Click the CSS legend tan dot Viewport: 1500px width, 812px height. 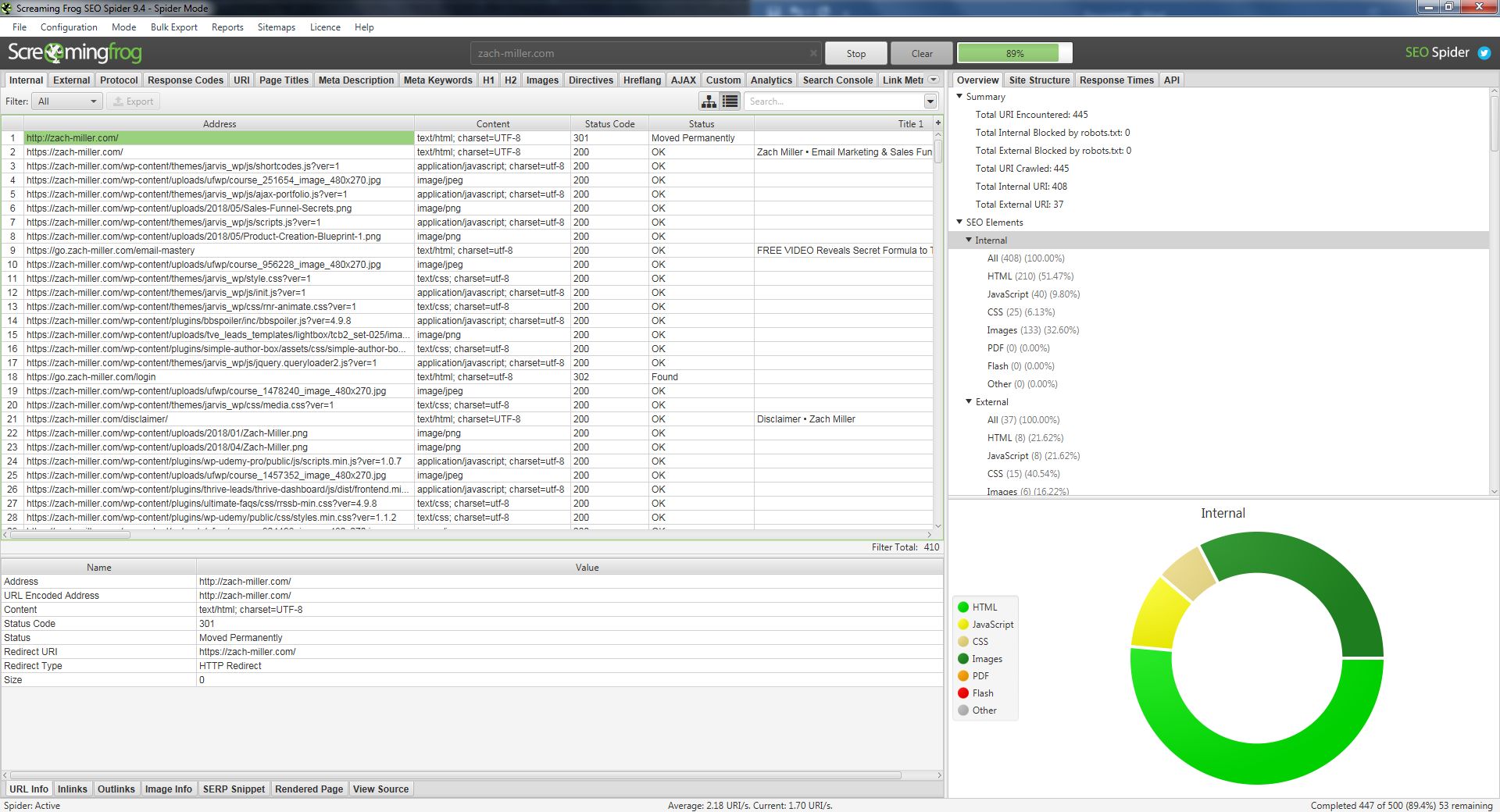(963, 641)
